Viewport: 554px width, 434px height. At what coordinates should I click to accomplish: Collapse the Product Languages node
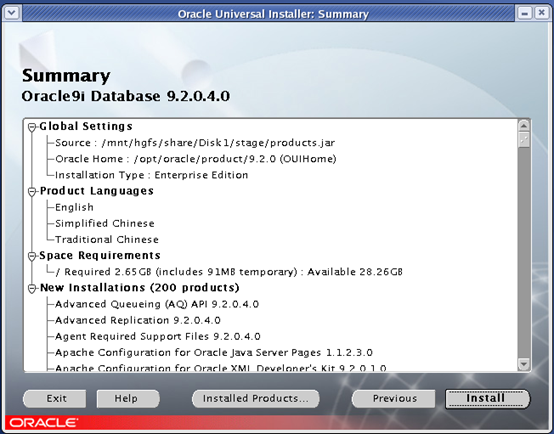tap(32, 192)
